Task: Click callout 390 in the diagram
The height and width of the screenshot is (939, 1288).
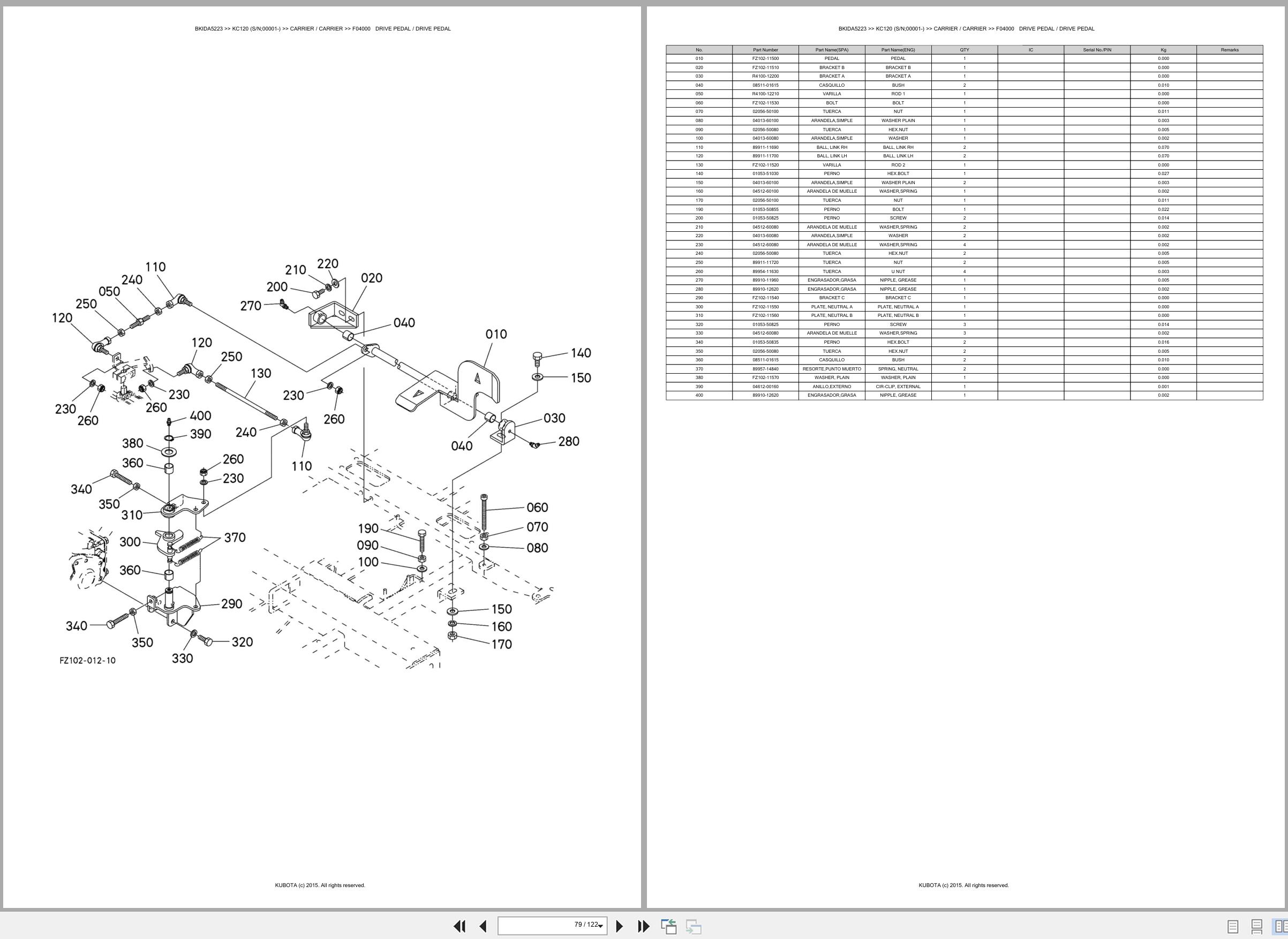Action: [x=200, y=434]
